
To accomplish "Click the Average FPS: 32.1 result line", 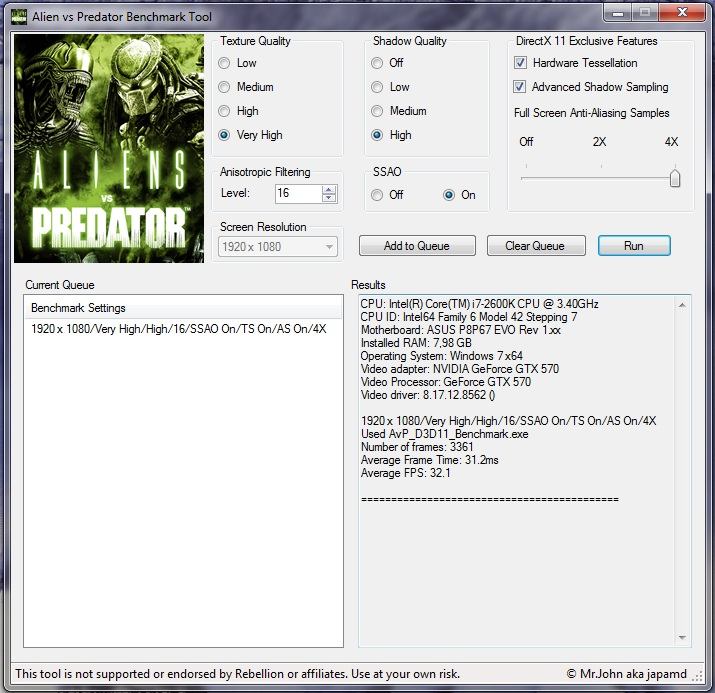I will [406, 473].
